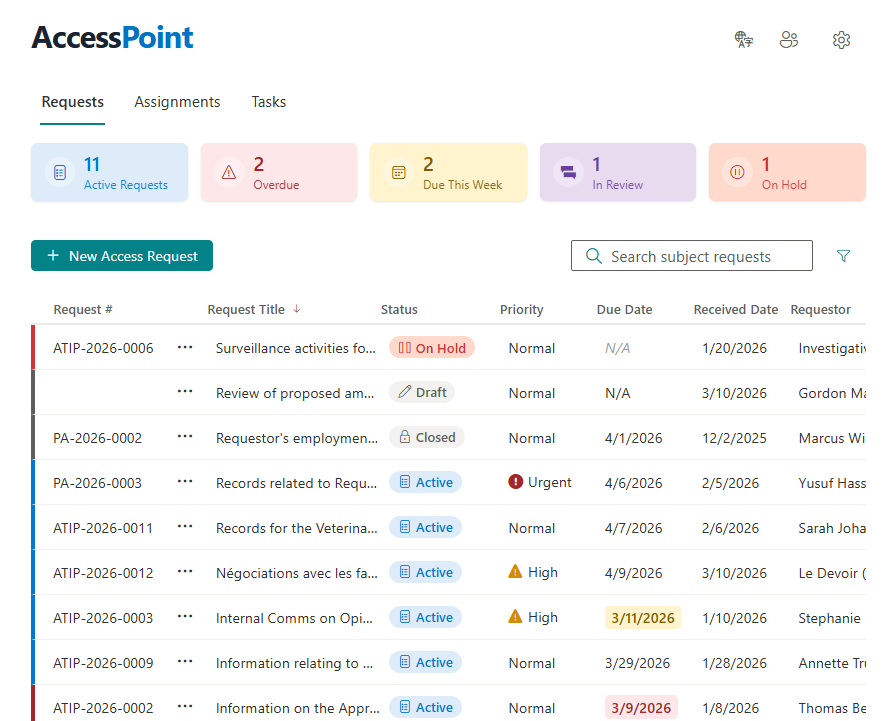Open actions menu for PA-2026-0003

click(185, 482)
